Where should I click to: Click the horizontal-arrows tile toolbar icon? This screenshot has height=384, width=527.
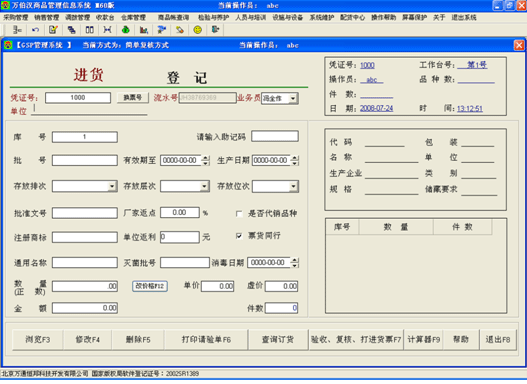coord(108,30)
